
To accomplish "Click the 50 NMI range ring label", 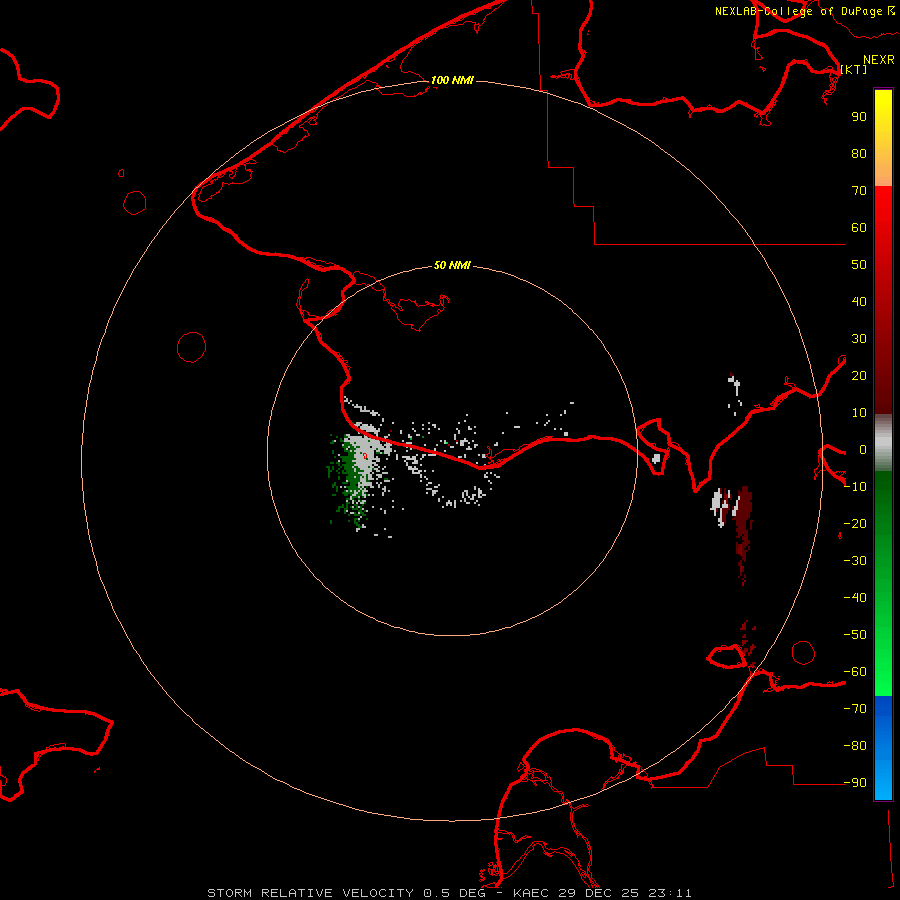I will (x=452, y=265).
